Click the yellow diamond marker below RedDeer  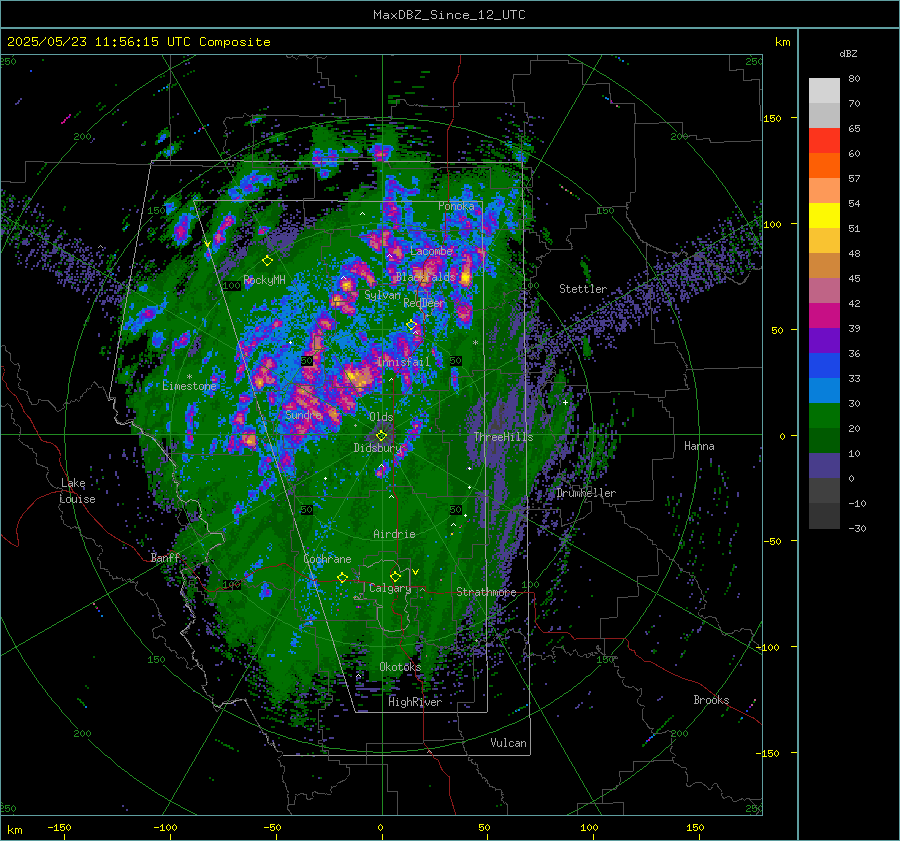411,325
